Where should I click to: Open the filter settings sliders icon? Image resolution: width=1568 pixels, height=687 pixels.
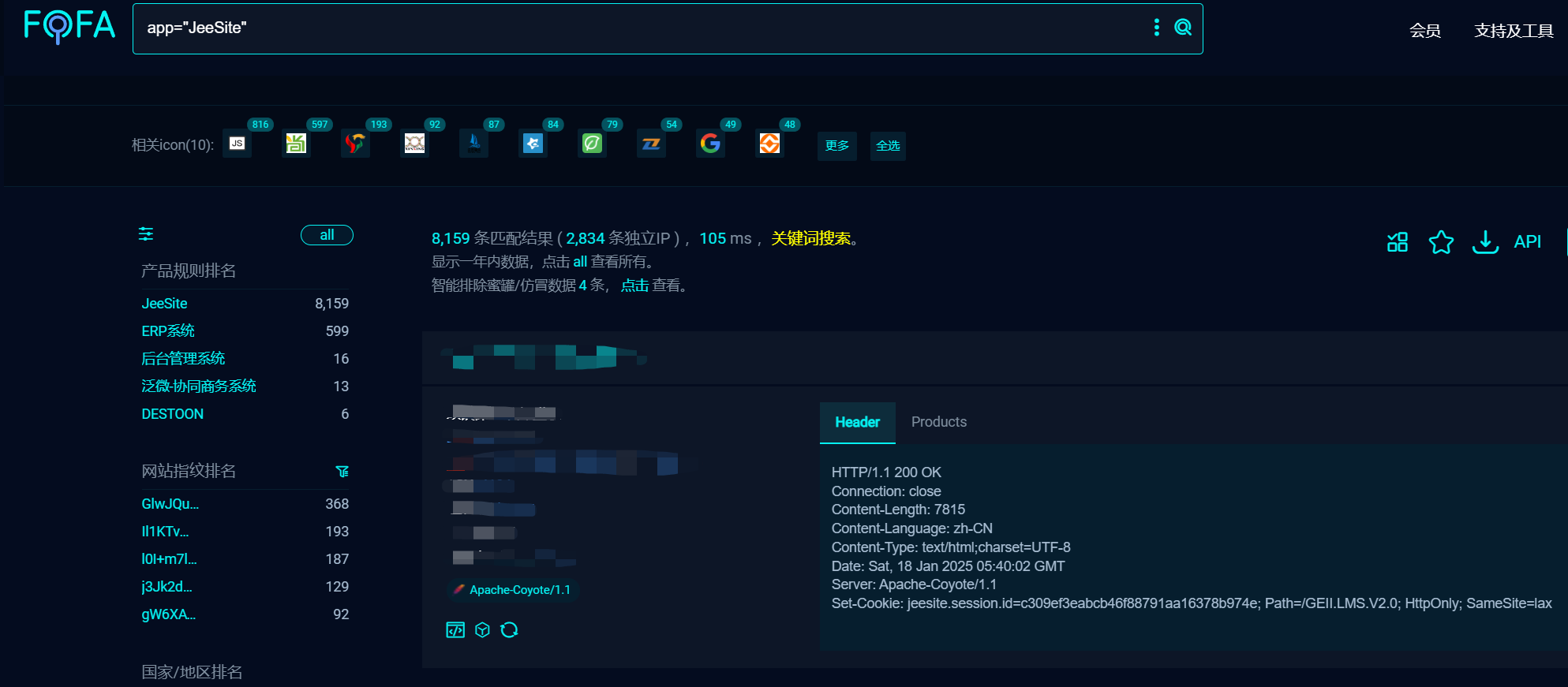[146, 234]
